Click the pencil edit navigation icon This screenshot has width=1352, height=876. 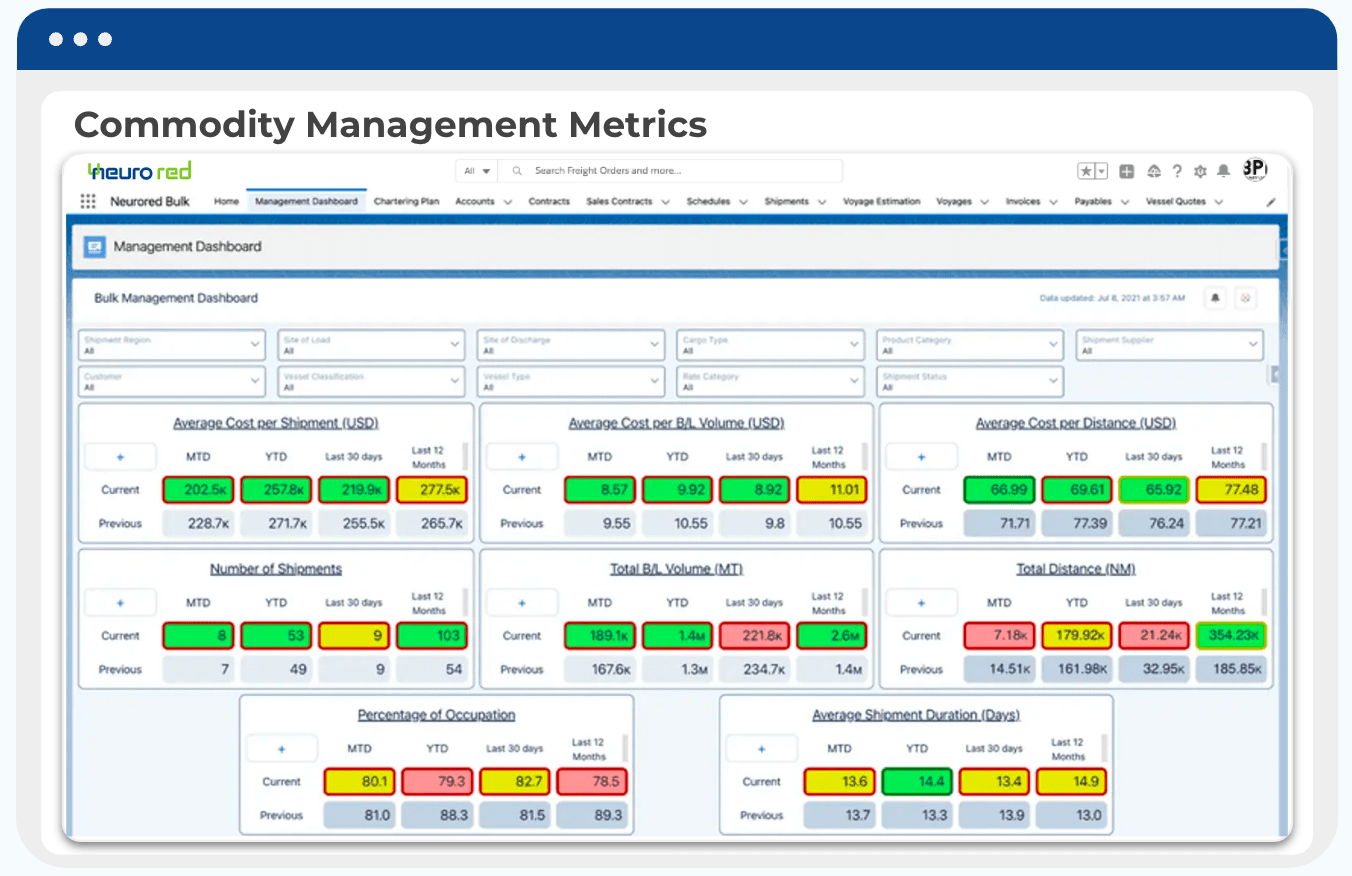point(1271,202)
